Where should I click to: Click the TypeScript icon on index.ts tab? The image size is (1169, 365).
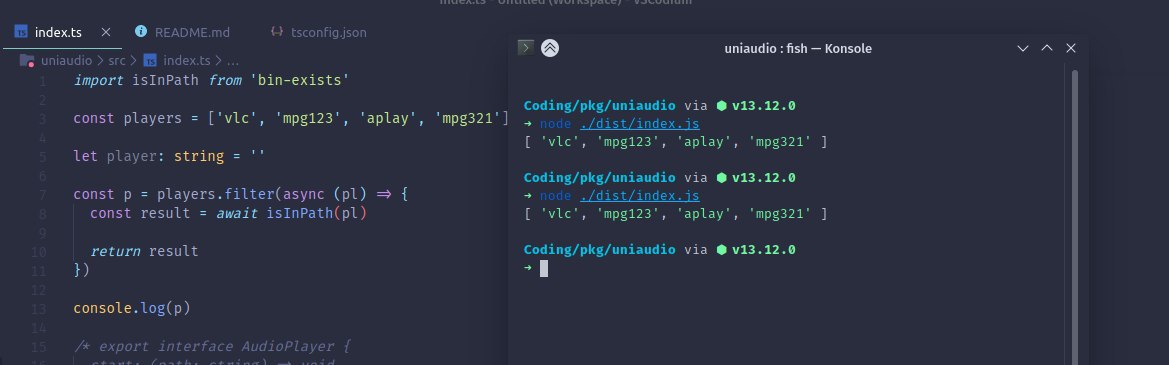[22, 32]
